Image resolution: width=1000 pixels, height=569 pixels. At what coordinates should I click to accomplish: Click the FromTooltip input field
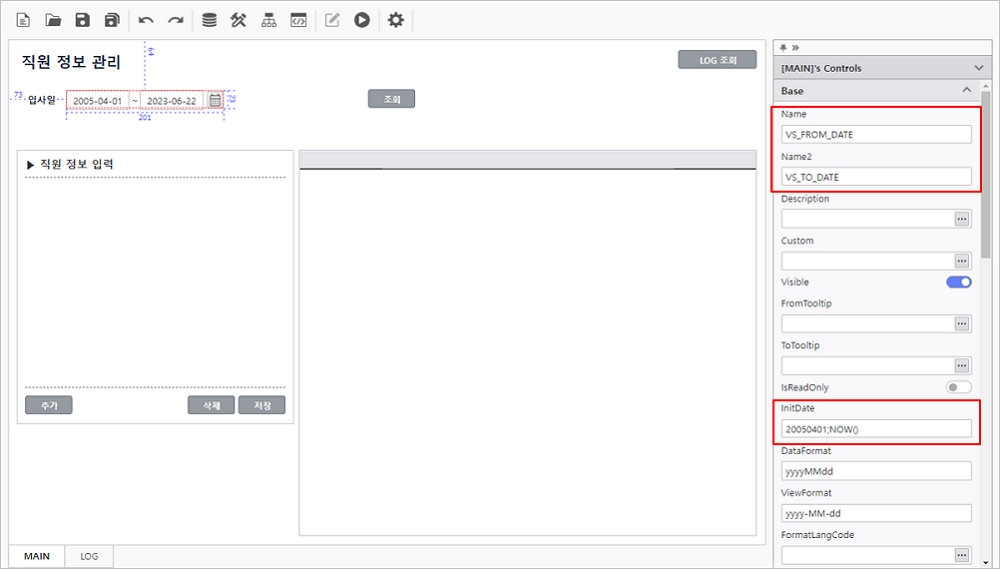(x=867, y=324)
